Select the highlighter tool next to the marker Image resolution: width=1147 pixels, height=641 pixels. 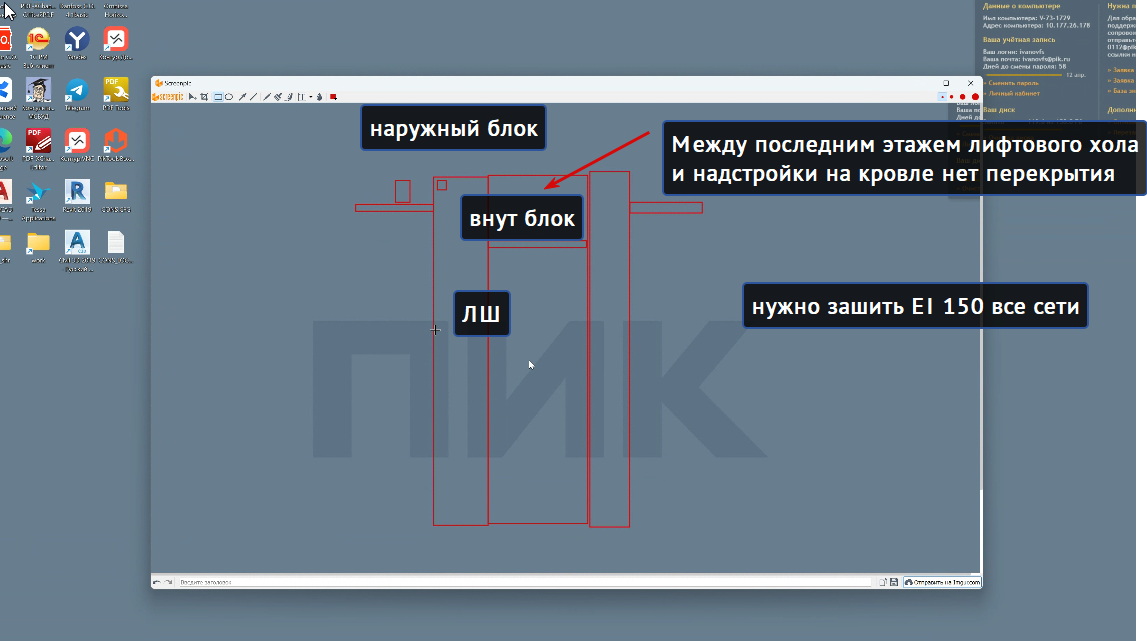tap(289, 97)
